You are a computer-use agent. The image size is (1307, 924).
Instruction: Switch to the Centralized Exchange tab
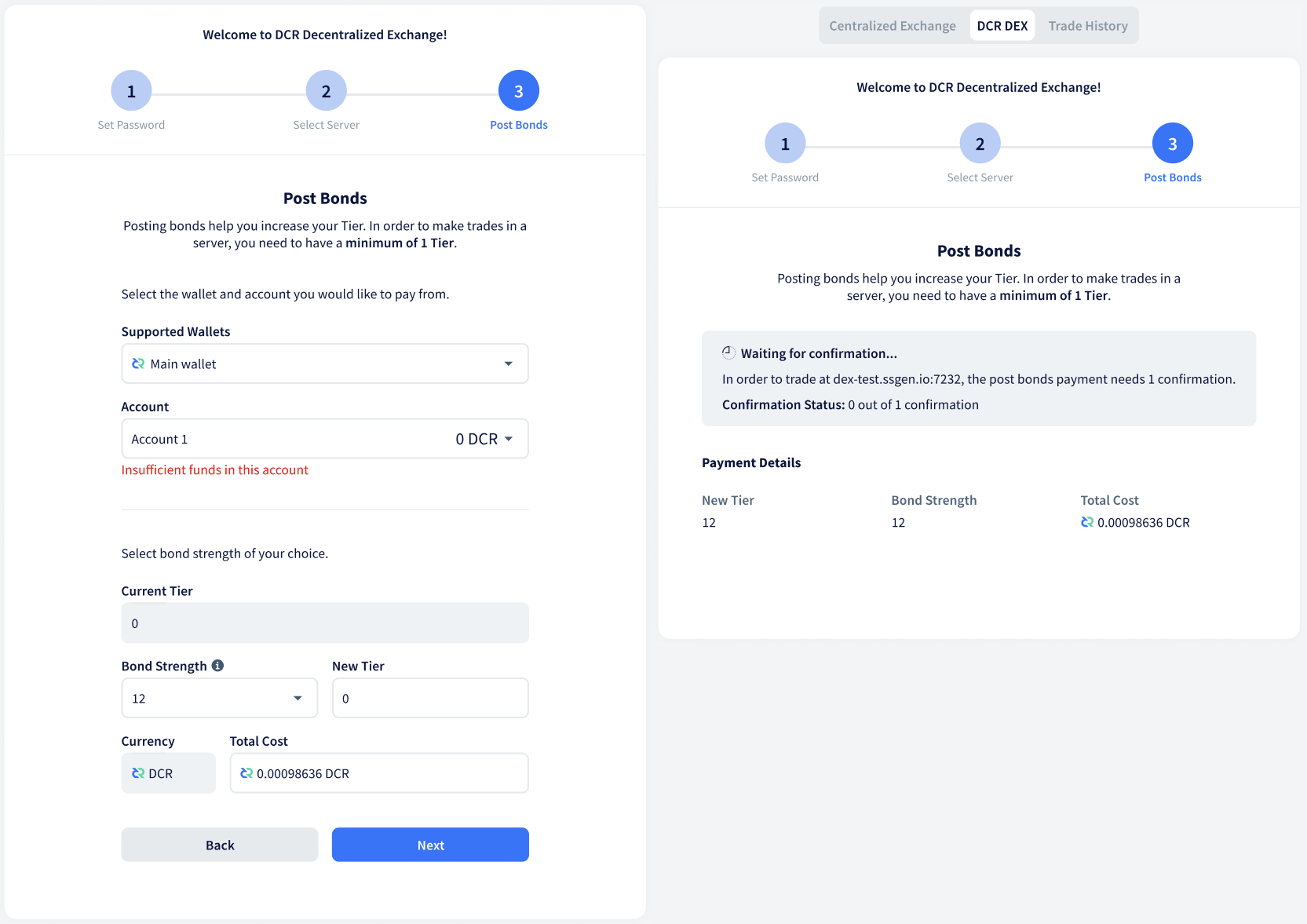(892, 25)
